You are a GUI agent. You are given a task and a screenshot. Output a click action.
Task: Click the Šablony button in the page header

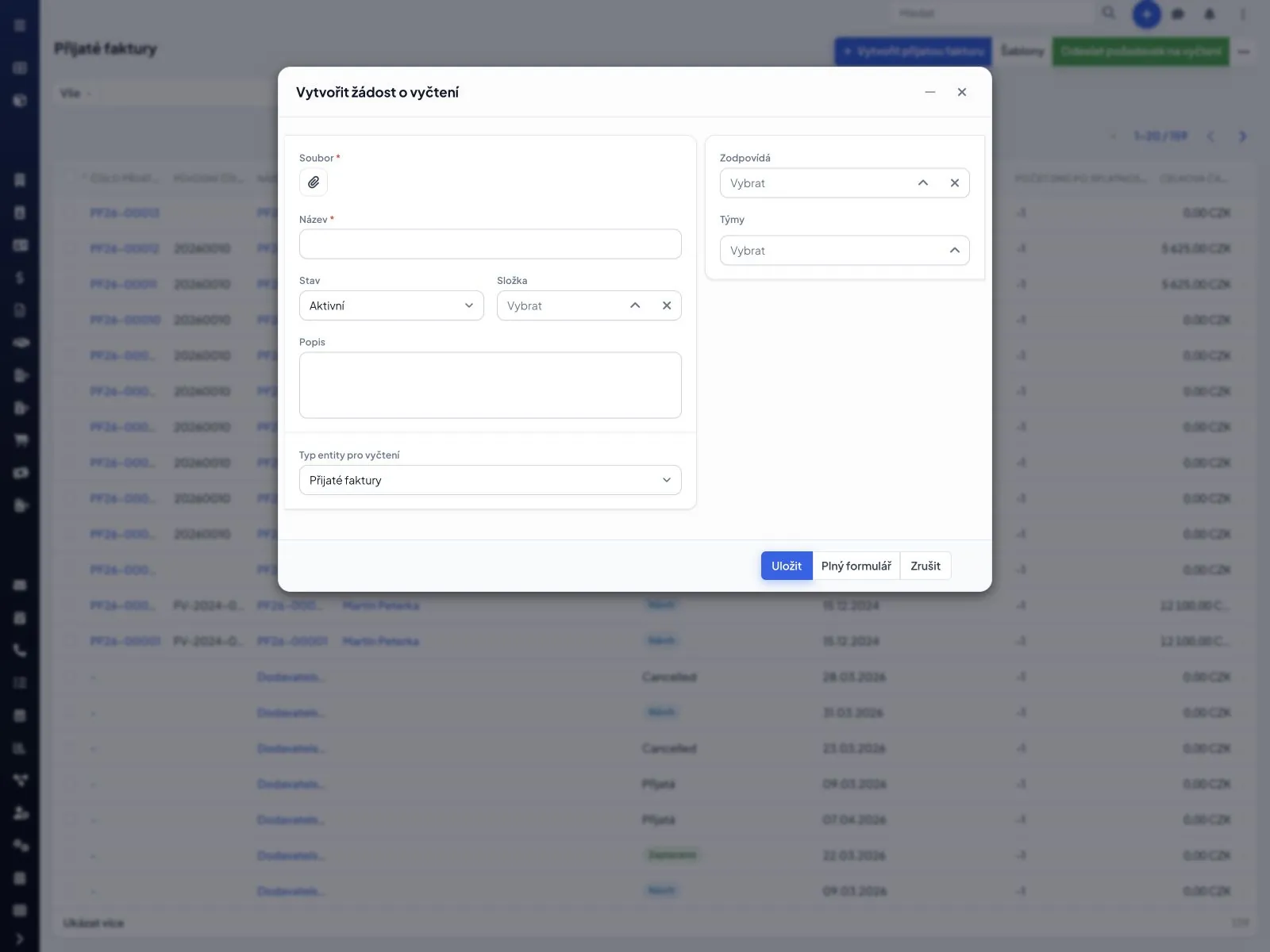click(x=1022, y=52)
